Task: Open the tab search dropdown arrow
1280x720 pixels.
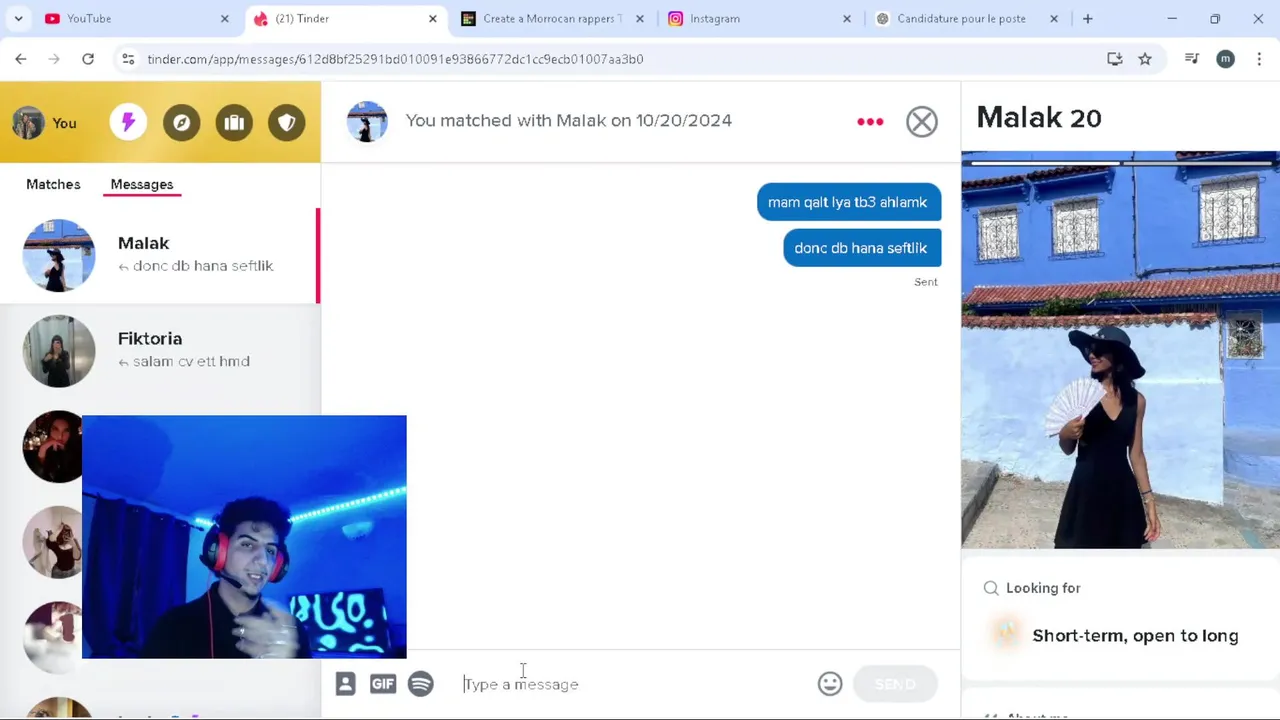Action: pyautogui.click(x=18, y=19)
